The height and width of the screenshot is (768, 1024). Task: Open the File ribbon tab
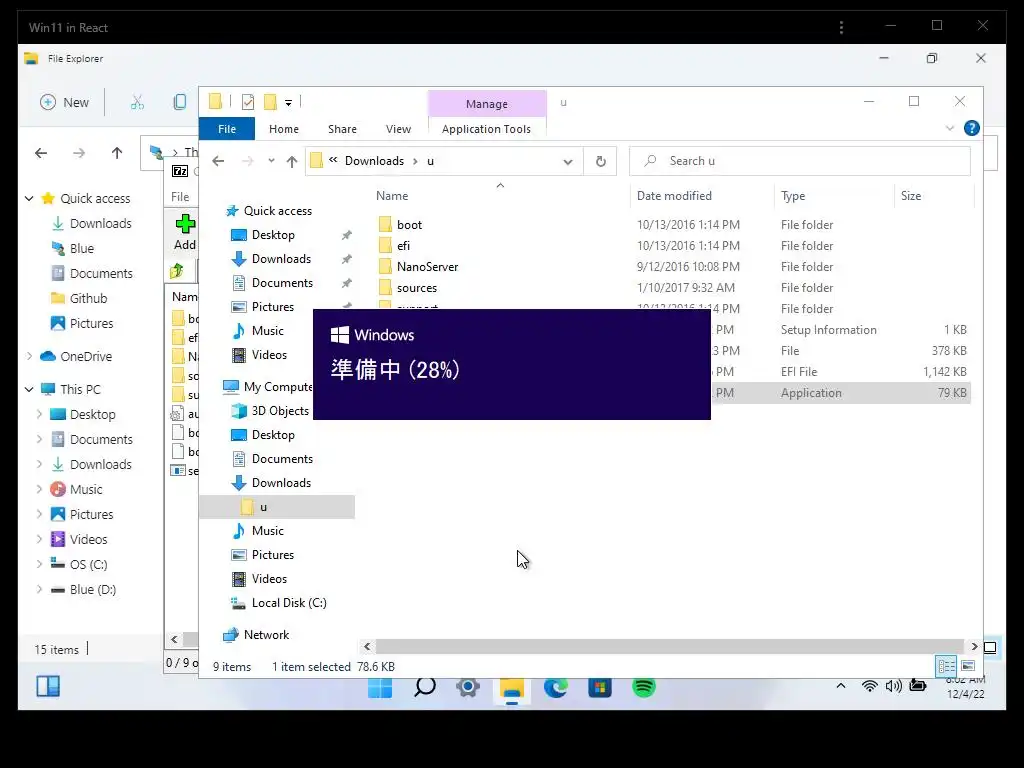(227, 129)
